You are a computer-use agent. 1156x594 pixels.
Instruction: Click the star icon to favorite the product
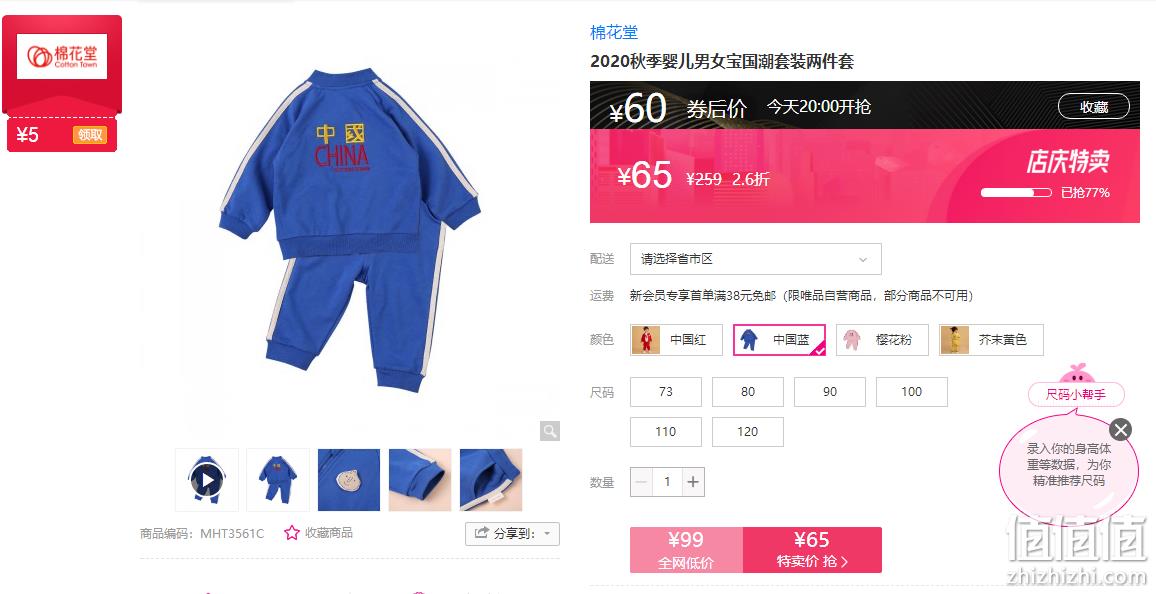pyautogui.click(x=292, y=533)
